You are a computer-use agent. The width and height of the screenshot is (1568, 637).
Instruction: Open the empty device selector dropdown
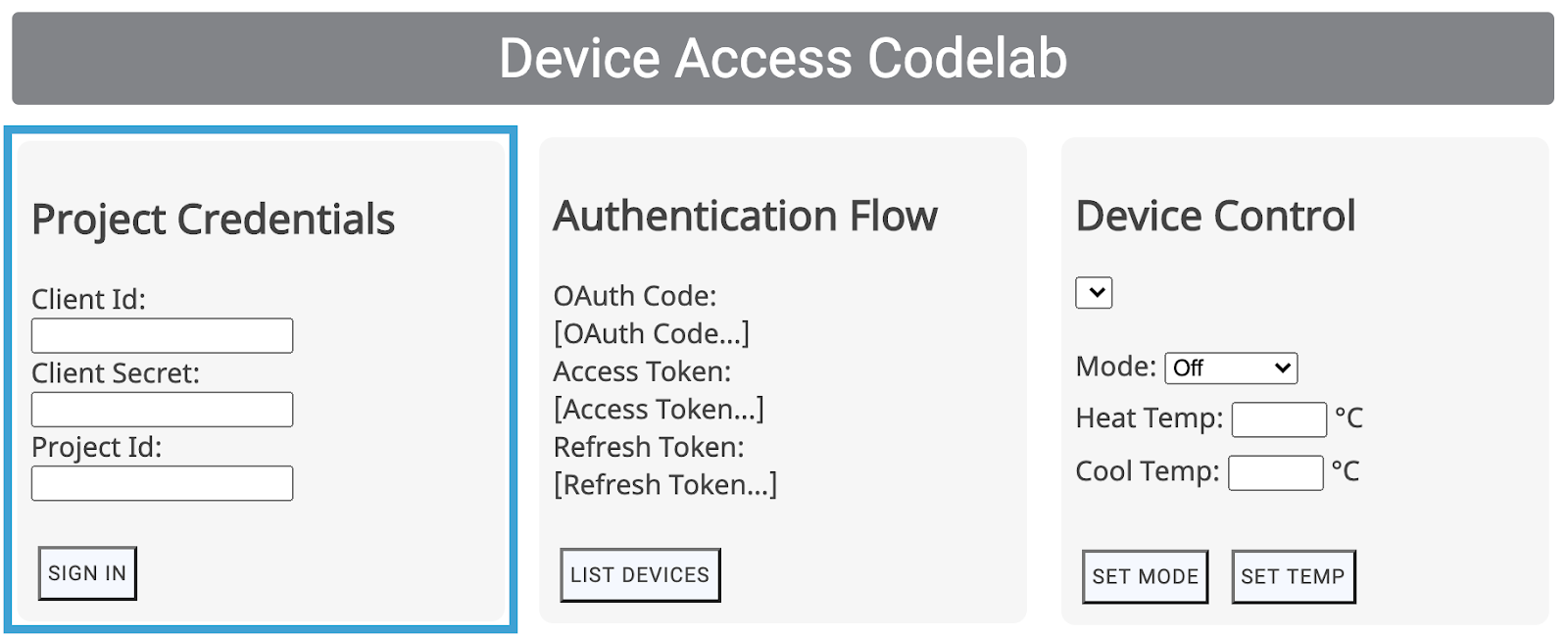point(1094,292)
